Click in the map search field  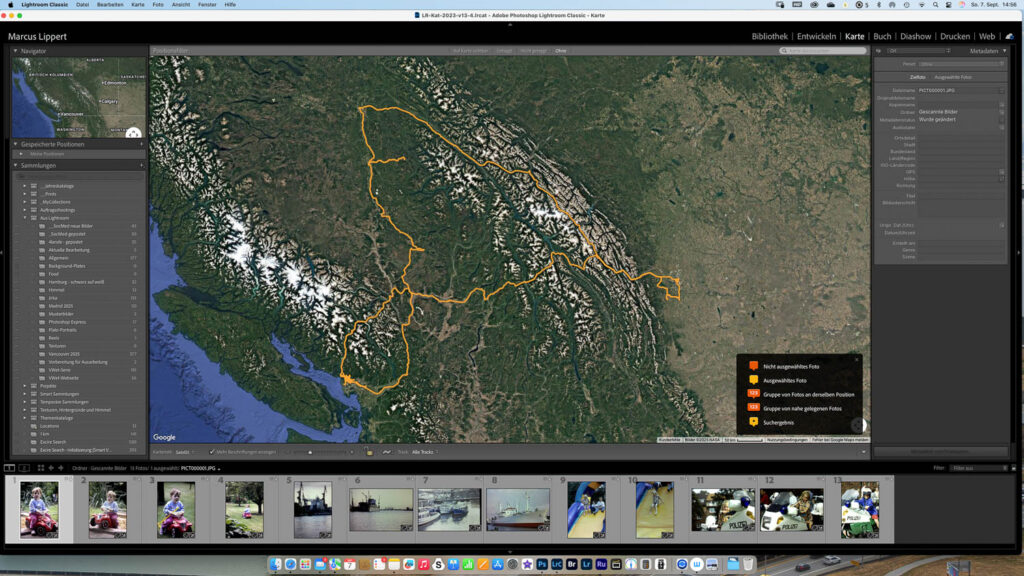tap(823, 51)
